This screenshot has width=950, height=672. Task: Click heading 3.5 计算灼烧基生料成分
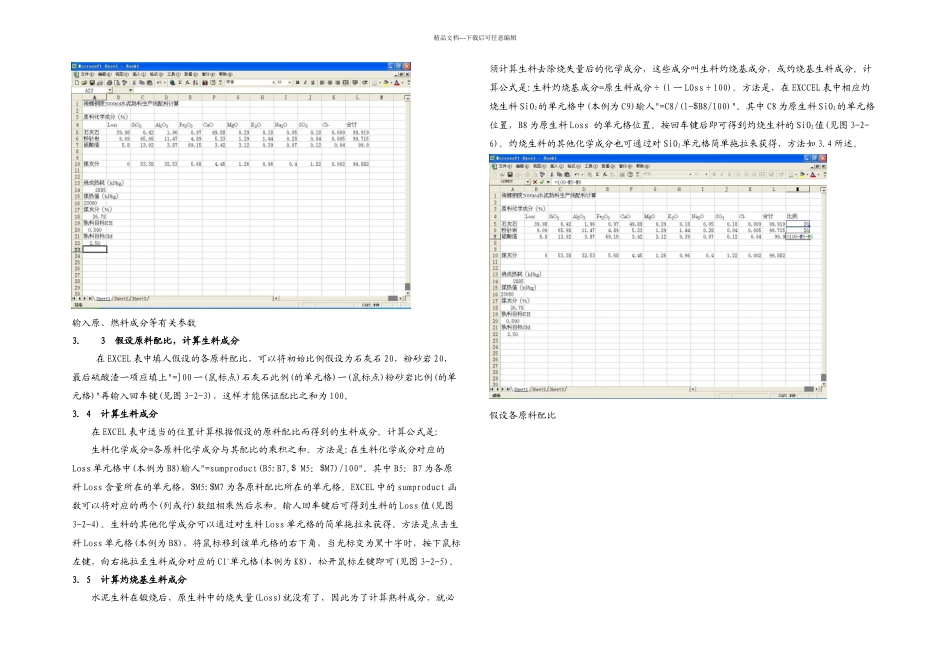point(129,579)
